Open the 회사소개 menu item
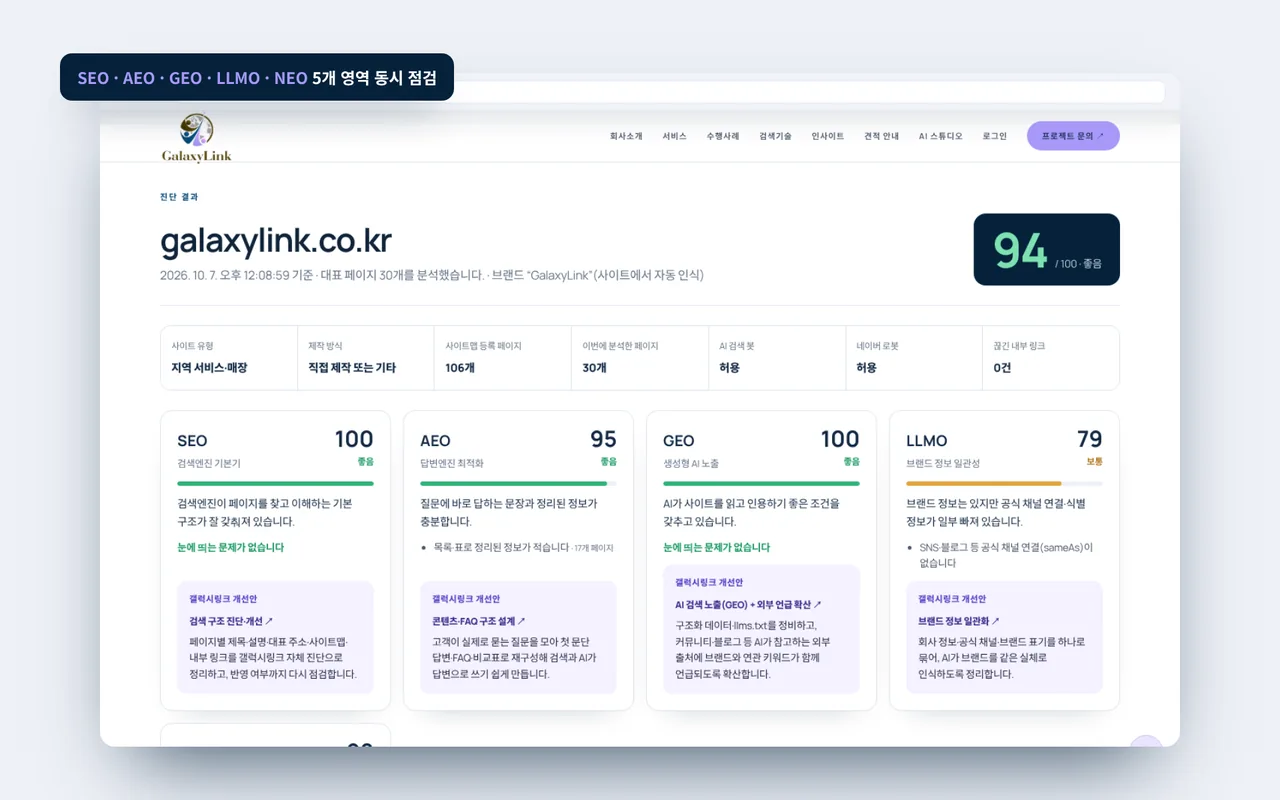This screenshot has height=800, width=1280. [626, 136]
